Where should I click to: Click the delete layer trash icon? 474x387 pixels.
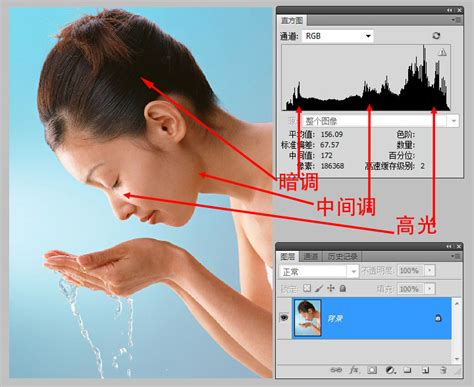(443, 370)
